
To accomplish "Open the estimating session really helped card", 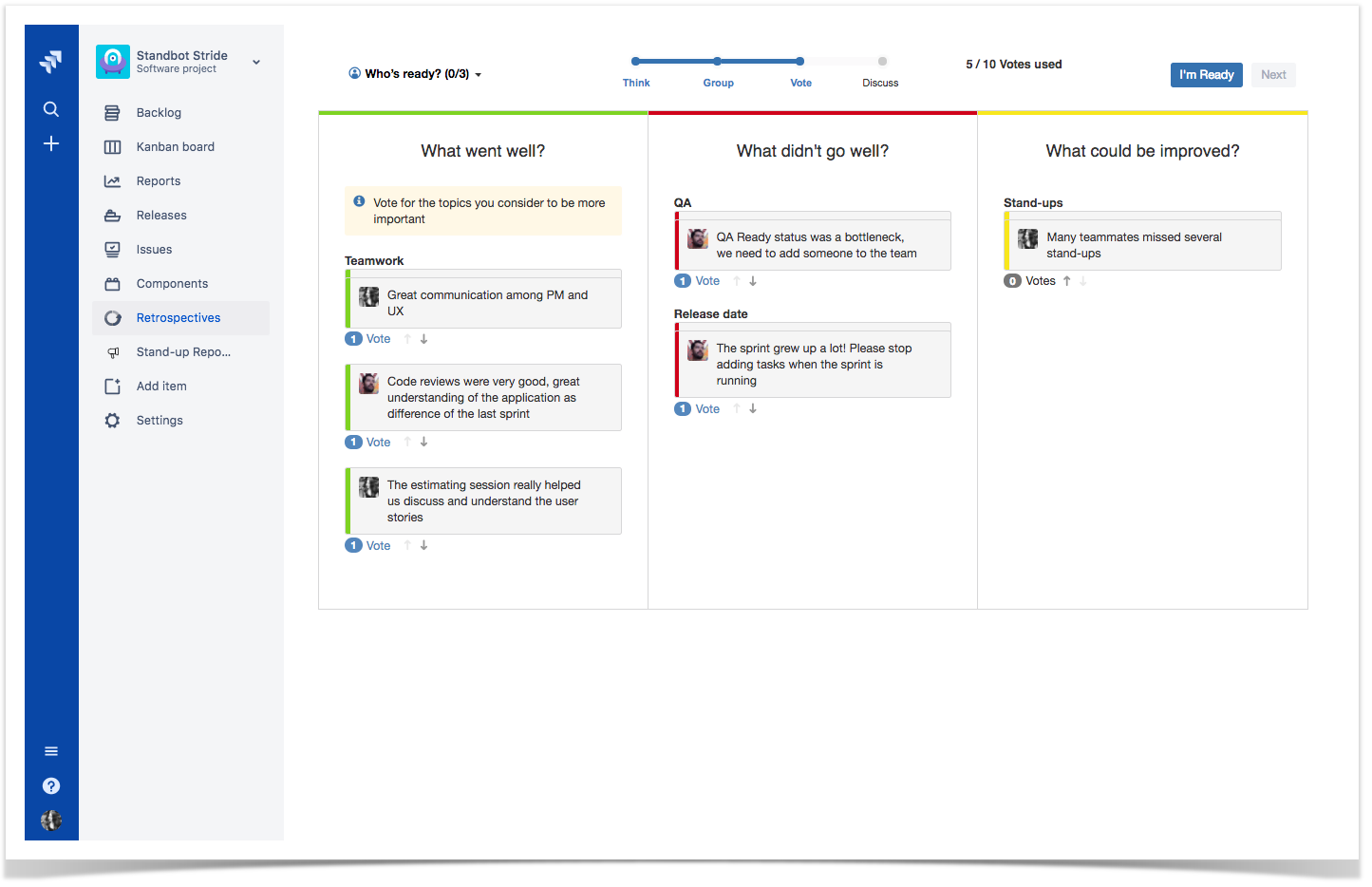I will pos(483,501).
